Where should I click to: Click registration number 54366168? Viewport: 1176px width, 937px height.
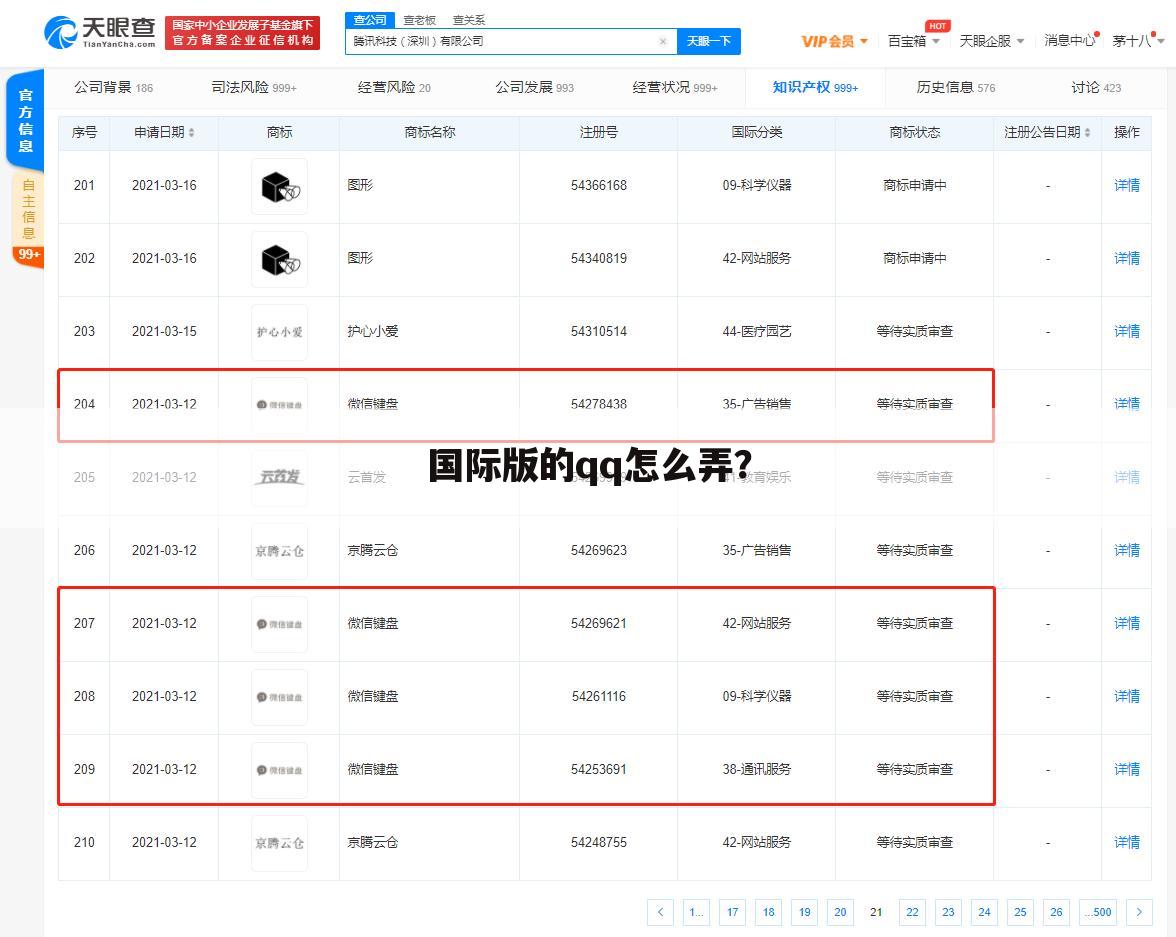click(598, 185)
